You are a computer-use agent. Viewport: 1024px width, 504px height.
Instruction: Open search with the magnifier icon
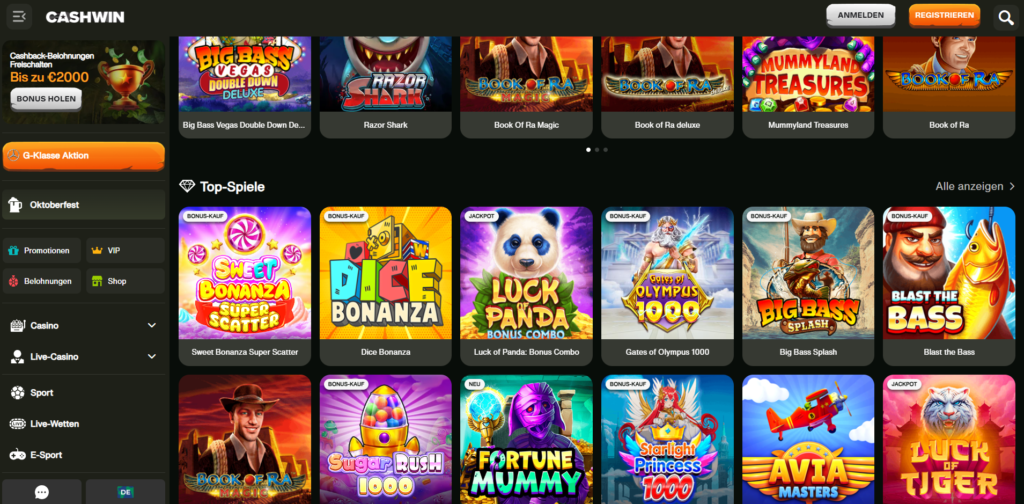point(1006,18)
